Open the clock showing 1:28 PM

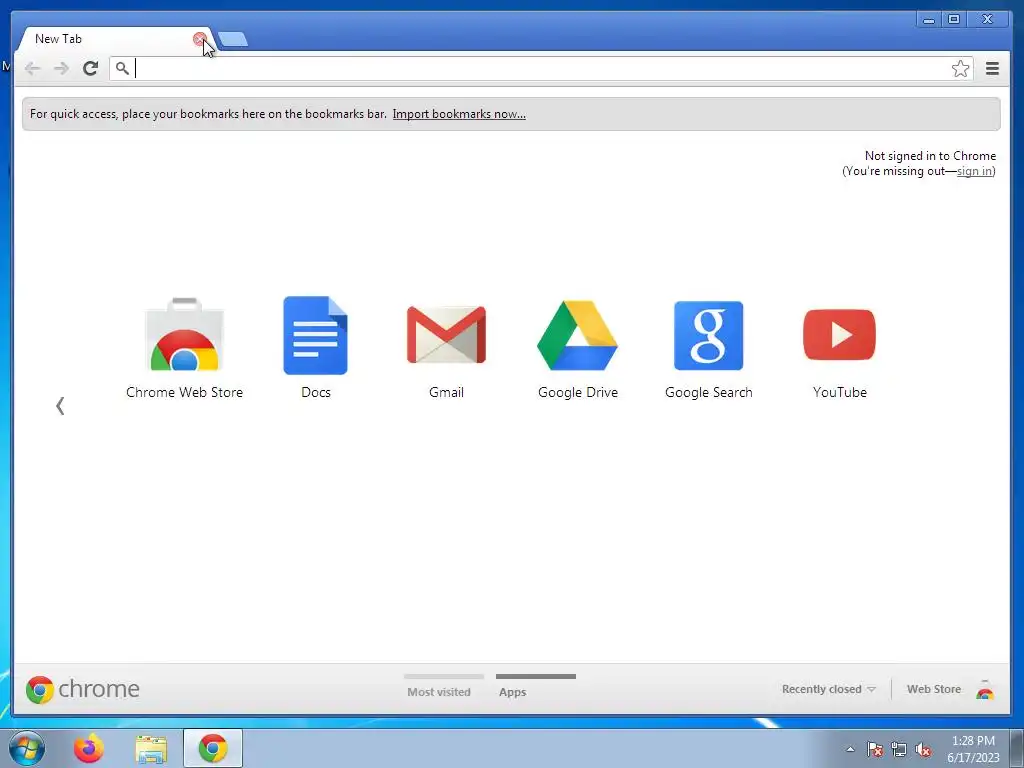click(973, 749)
